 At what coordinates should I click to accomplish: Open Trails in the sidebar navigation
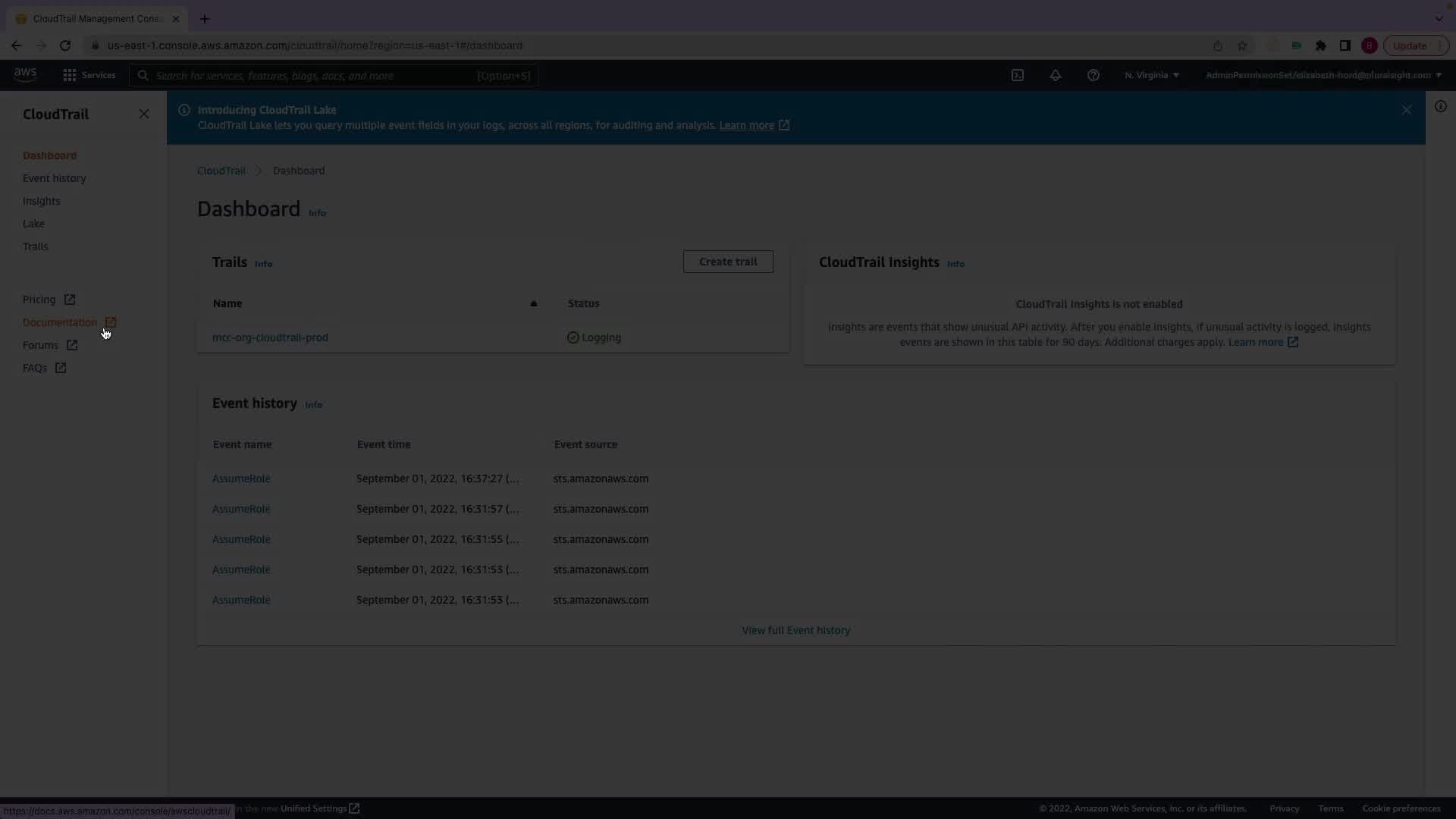pyautogui.click(x=35, y=246)
